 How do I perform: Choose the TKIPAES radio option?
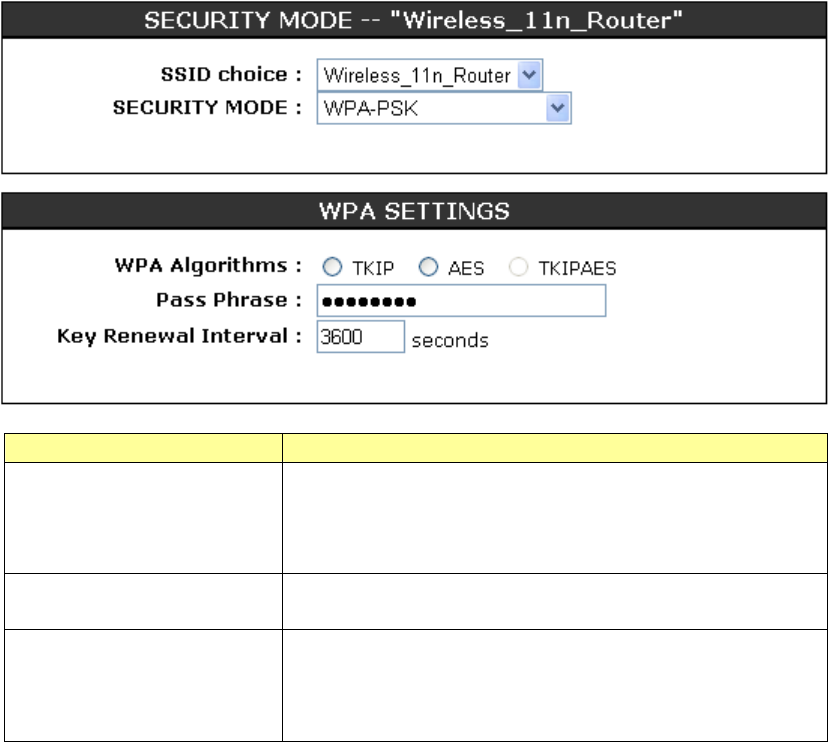click(517, 267)
